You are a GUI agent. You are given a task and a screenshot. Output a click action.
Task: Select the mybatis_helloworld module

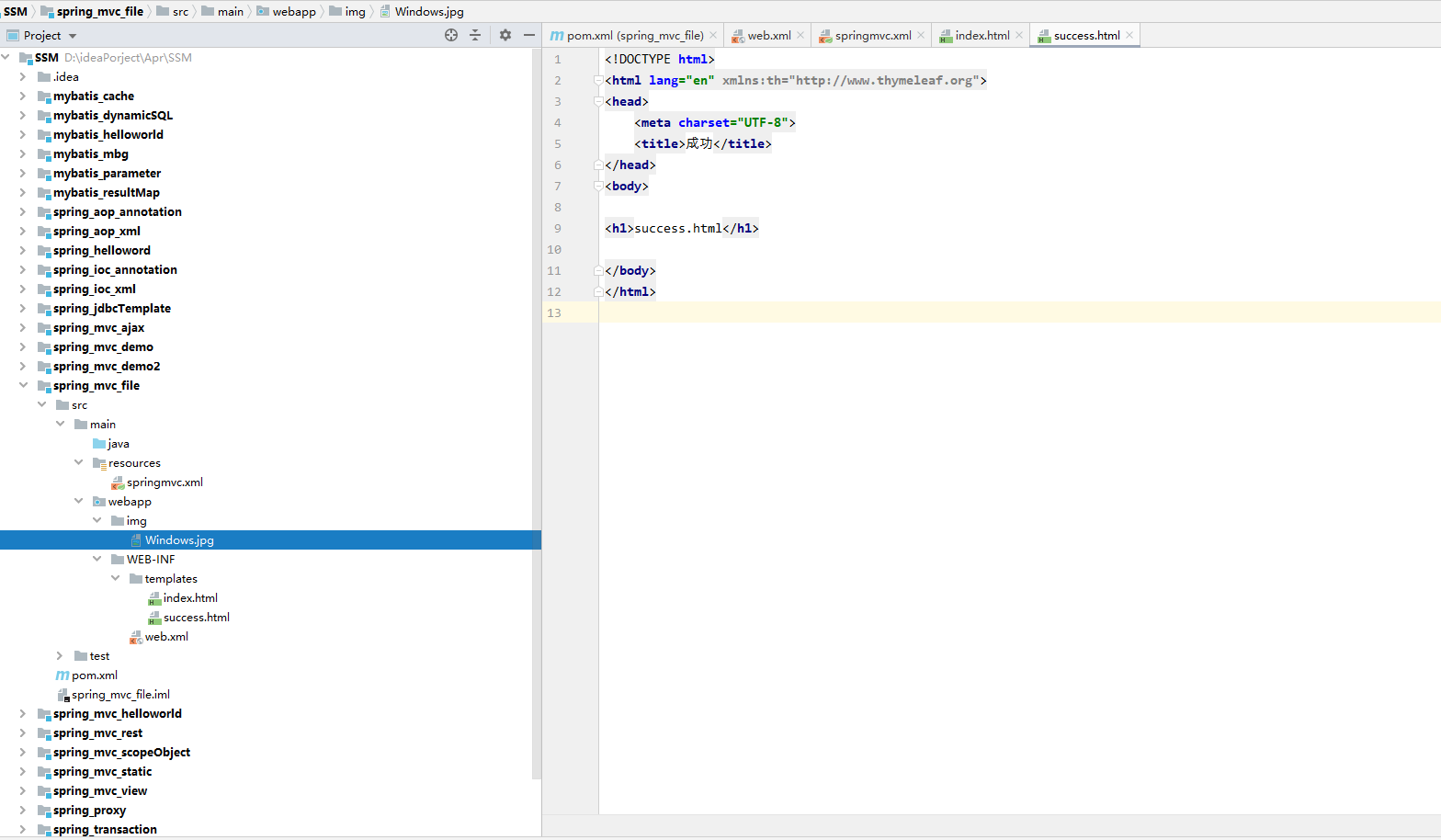(108, 134)
